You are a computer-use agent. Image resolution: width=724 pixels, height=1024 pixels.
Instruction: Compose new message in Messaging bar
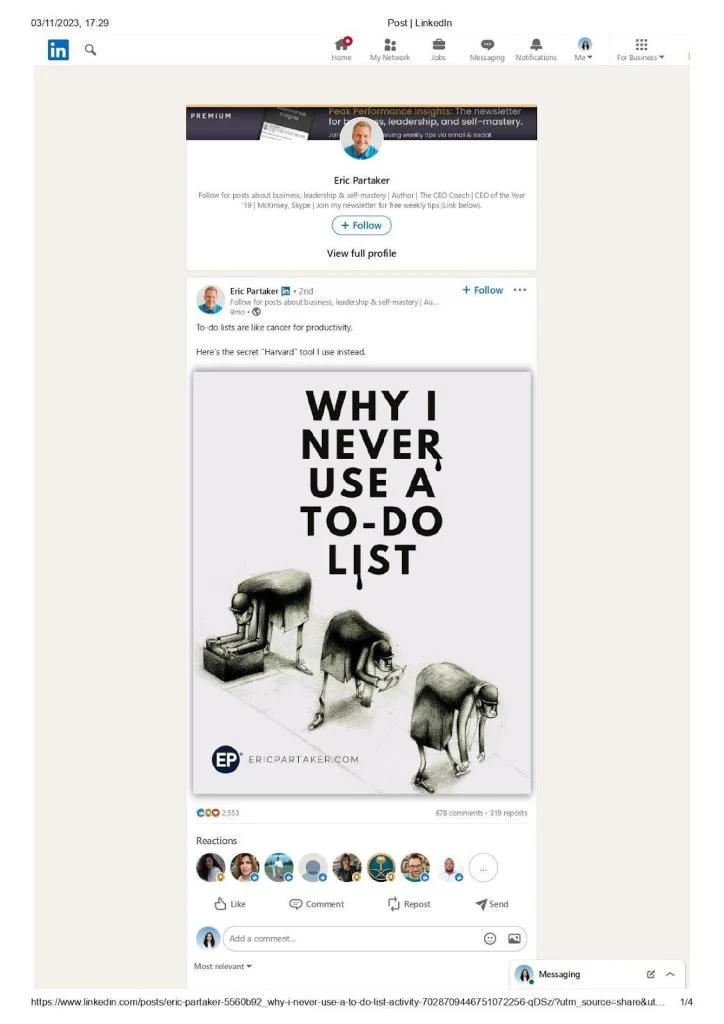tap(651, 974)
